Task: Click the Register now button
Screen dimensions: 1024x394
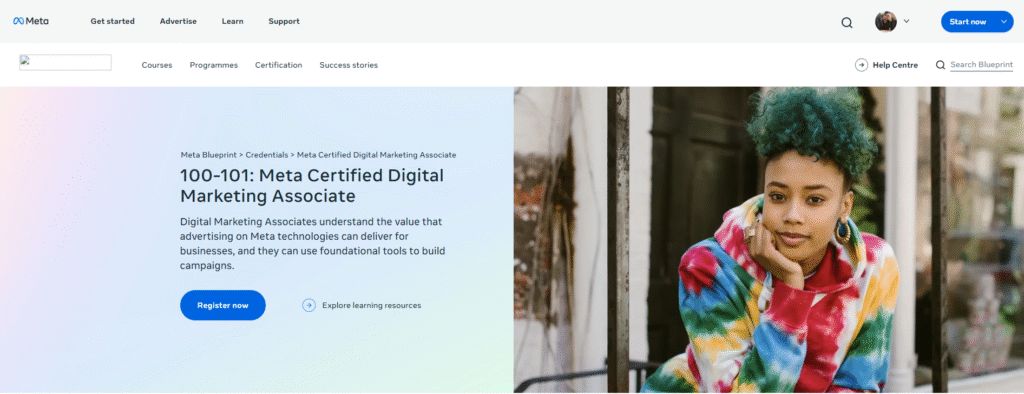Action: pyautogui.click(x=223, y=305)
